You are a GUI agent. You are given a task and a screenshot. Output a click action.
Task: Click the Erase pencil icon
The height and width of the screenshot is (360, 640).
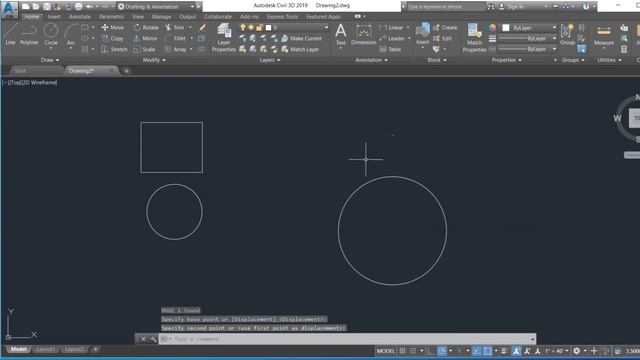pos(202,27)
